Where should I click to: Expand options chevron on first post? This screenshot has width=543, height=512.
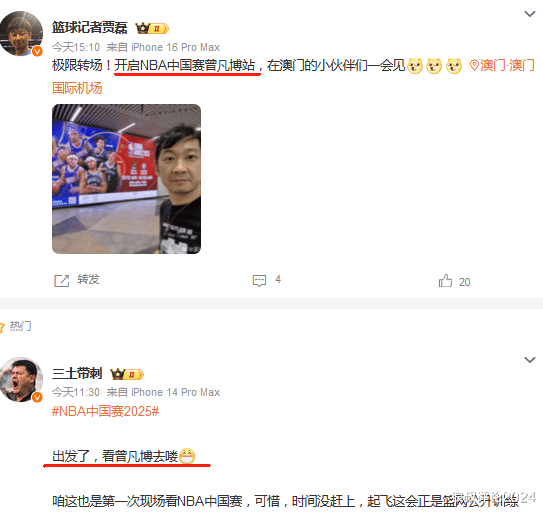pyautogui.click(x=530, y=14)
